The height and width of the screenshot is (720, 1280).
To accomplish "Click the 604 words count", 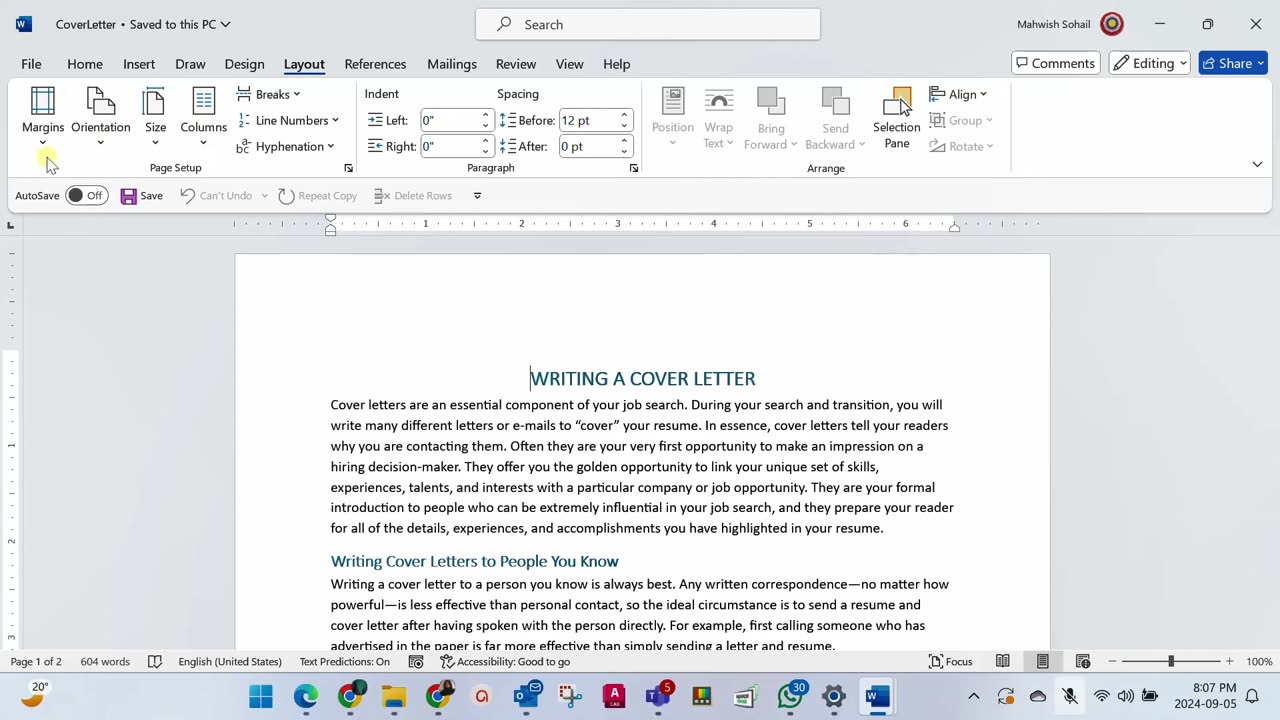I will 105,661.
